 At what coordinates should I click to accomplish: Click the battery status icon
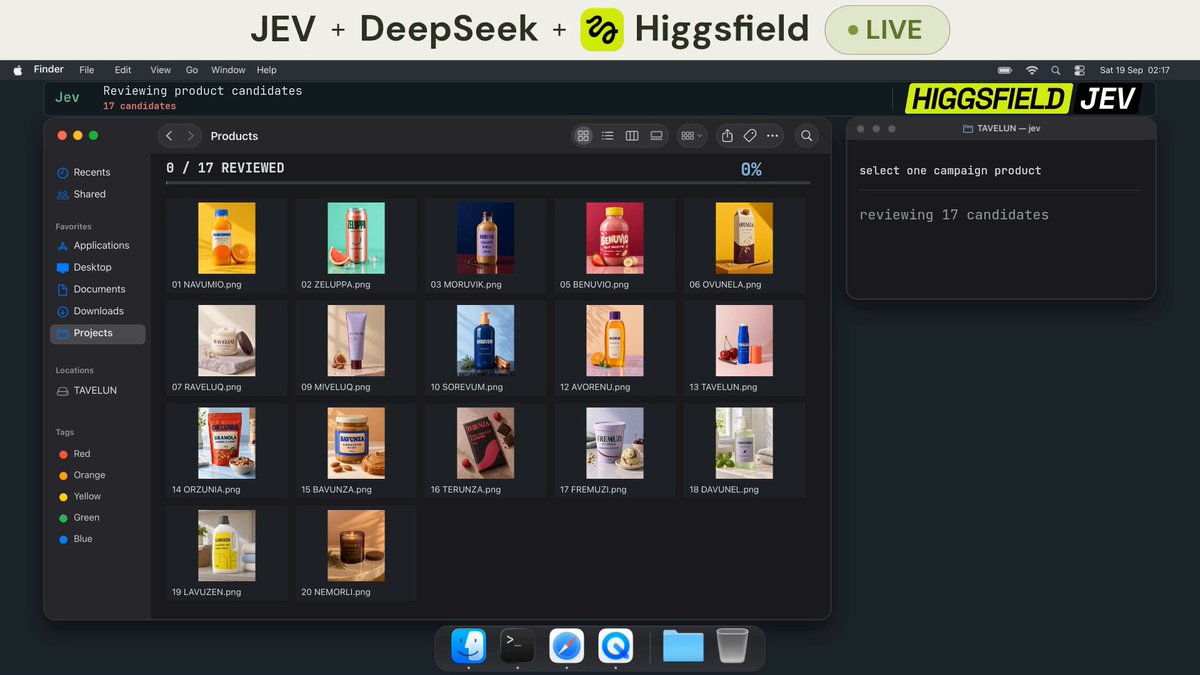pos(1005,70)
